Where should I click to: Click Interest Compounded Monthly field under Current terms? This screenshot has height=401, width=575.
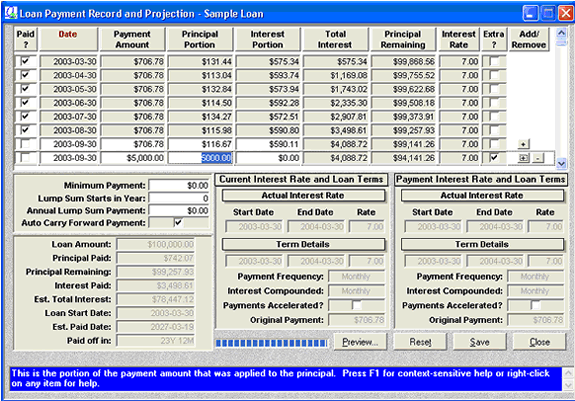[x=356, y=291]
